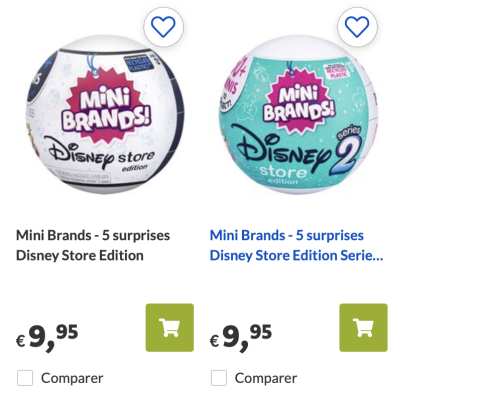This screenshot has height=399, width=480.
Task: Click the blue series 2 badge
Action: 346,152
